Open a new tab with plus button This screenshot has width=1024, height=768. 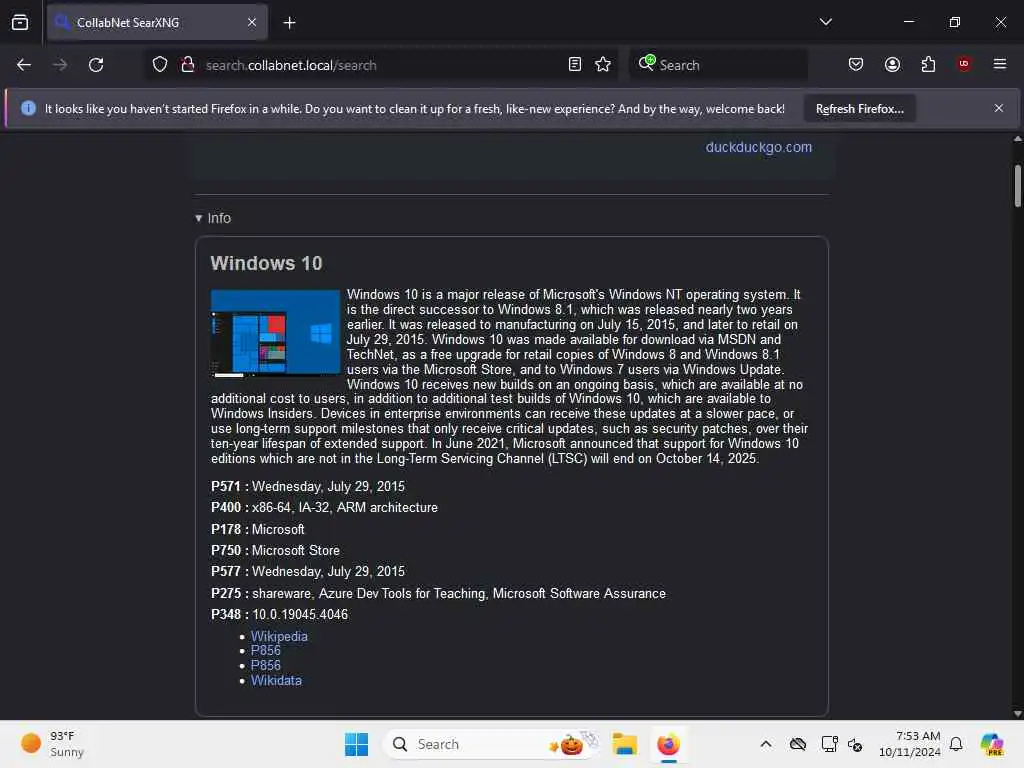(x=289, y=23)
